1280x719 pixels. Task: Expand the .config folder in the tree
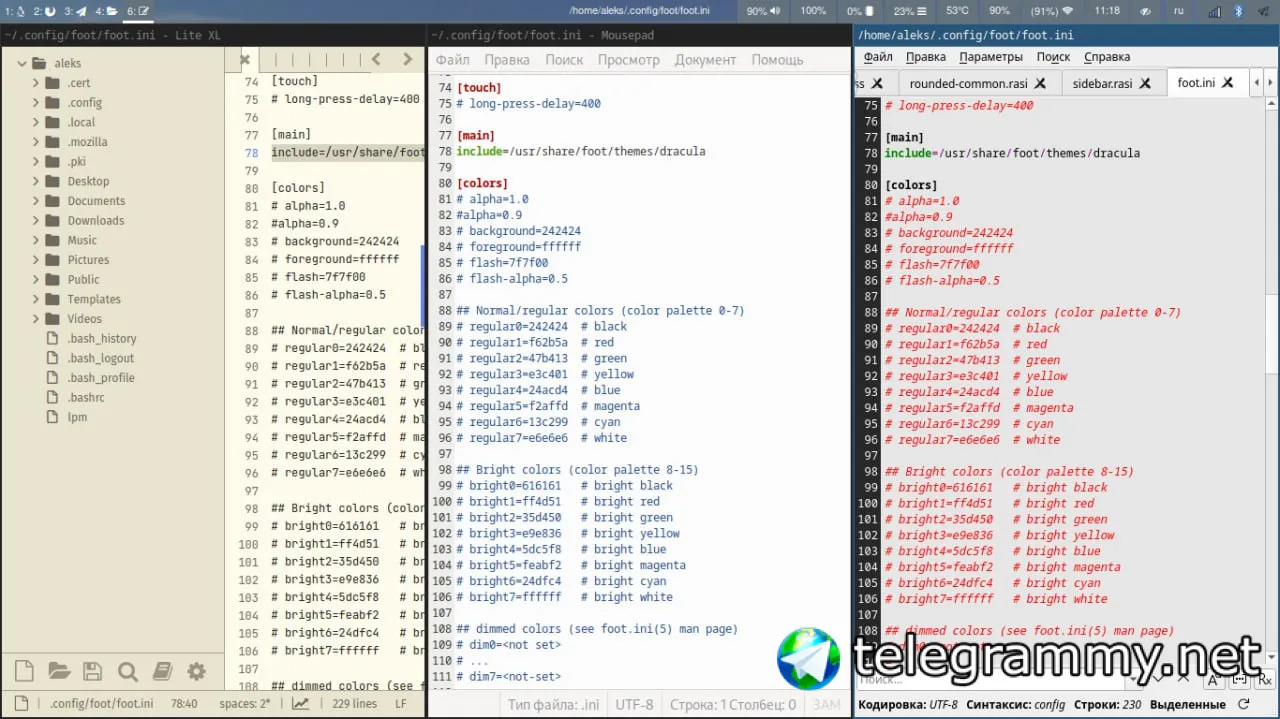[x=36, y=102]
